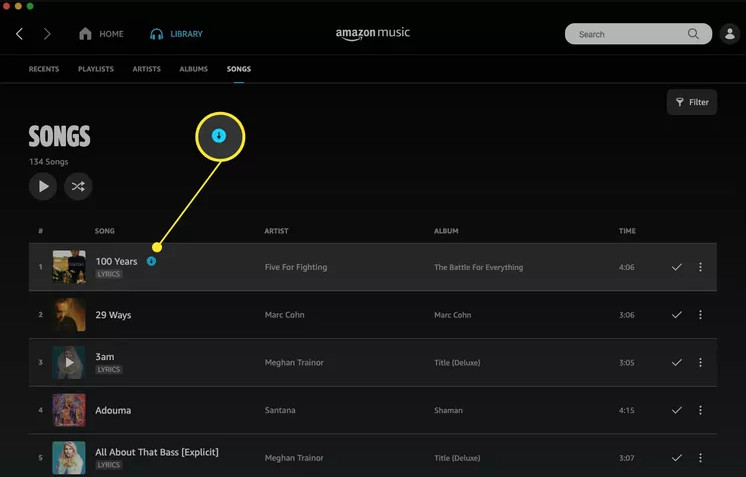Select the song title Adouma
Screen dimensions: 746x477
(113, 410)
